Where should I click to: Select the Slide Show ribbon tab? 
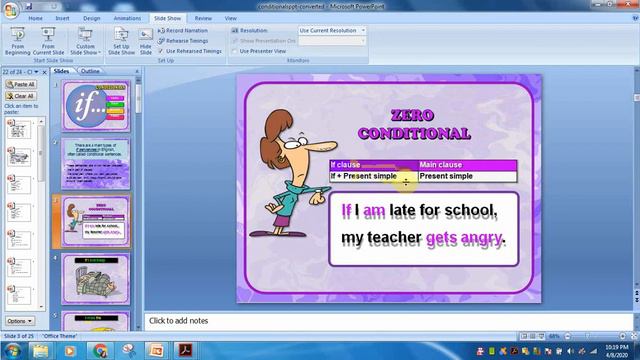(167, 18)
